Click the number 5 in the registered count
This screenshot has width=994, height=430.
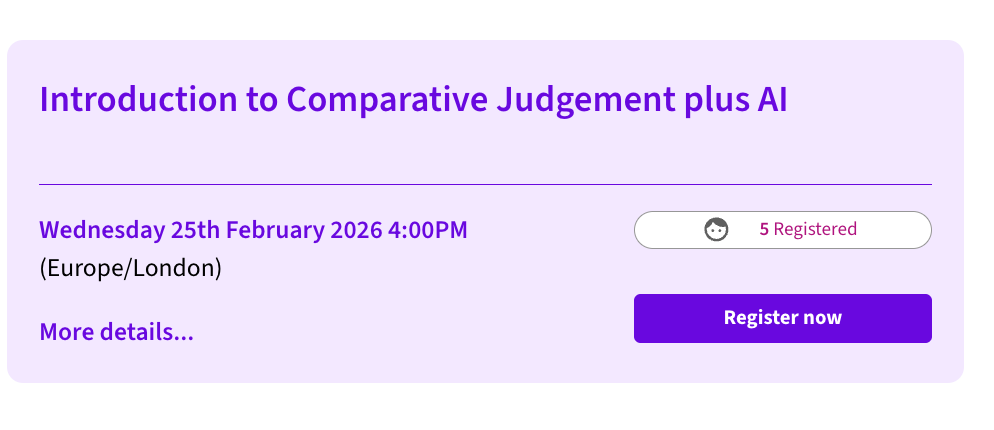pyautogui.click(x=764, y=230)
